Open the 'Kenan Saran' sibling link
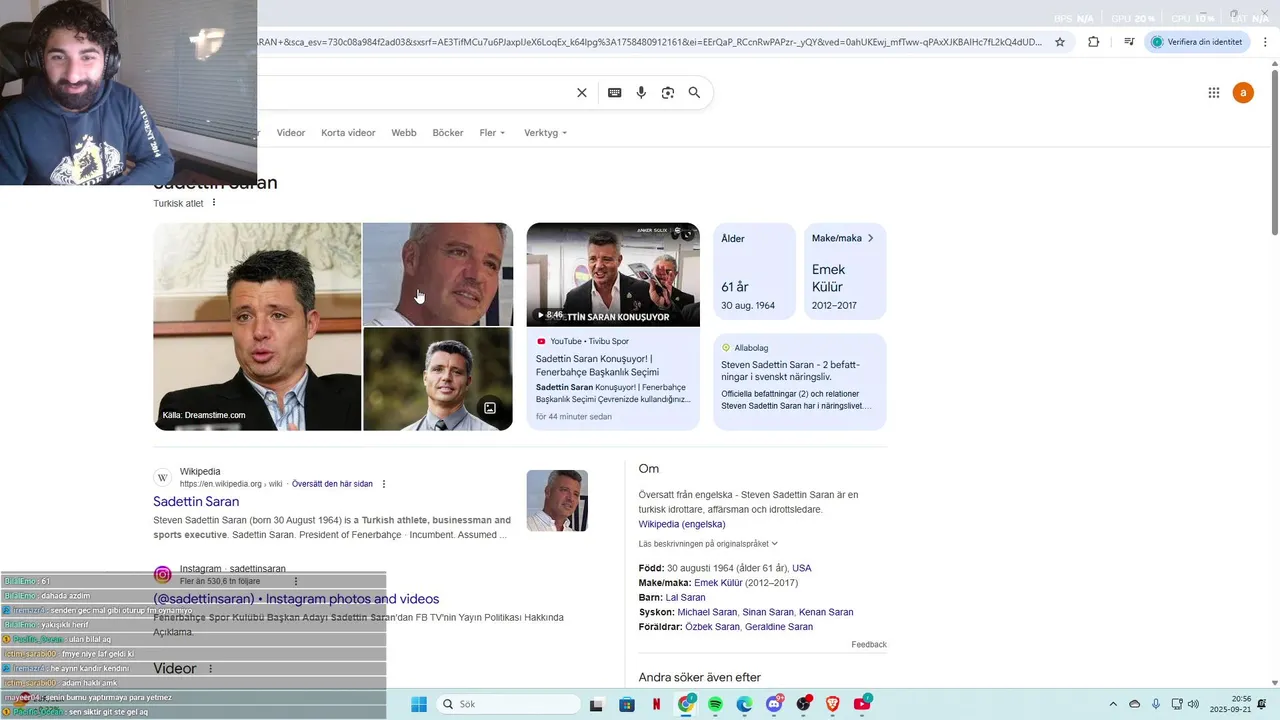This screenshot has height=720, width=1280. point(826,612)
